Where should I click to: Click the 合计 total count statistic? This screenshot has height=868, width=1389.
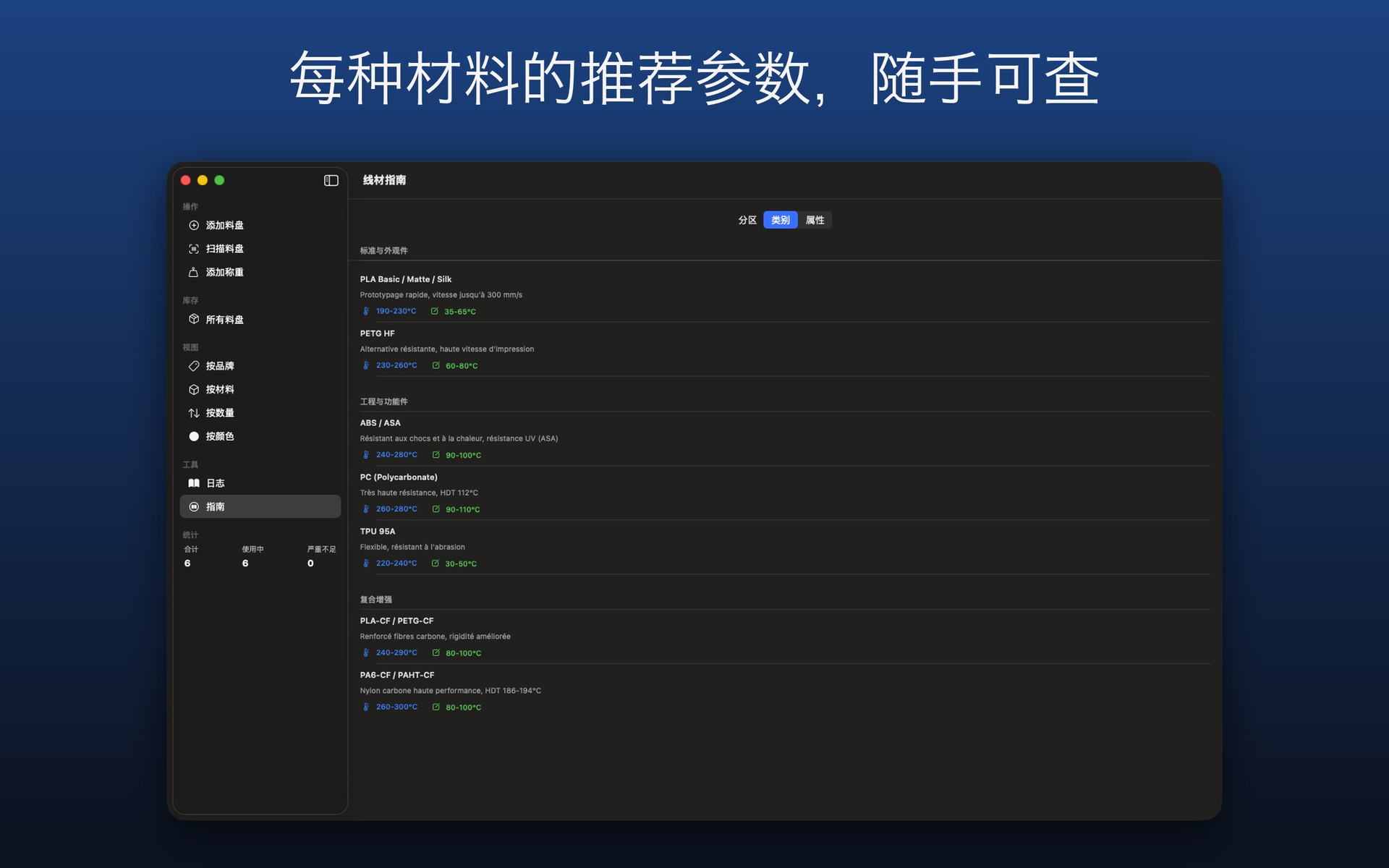[191, 556]
